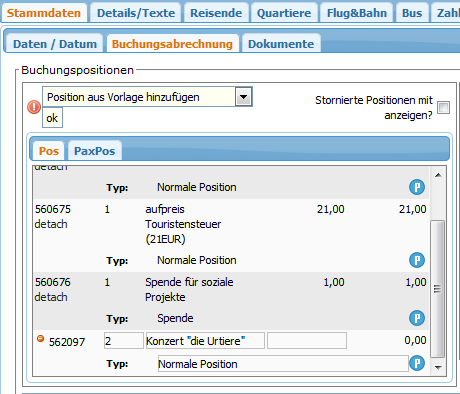Enable Stornierte Positionen mit anzeigen checkbox
The width and height of the screenshot is (460, 394).
pyautogui.click(x=444, y=107)
